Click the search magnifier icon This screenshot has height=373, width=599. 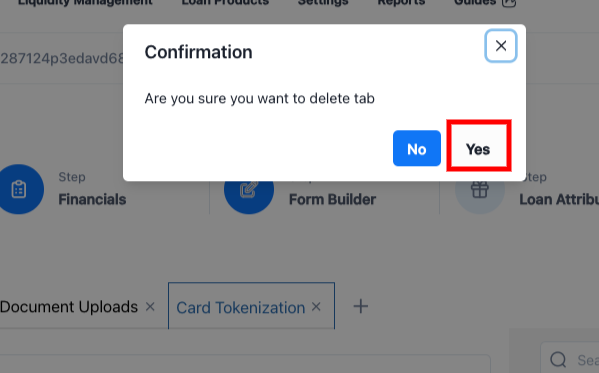click(x=558, y=360)
